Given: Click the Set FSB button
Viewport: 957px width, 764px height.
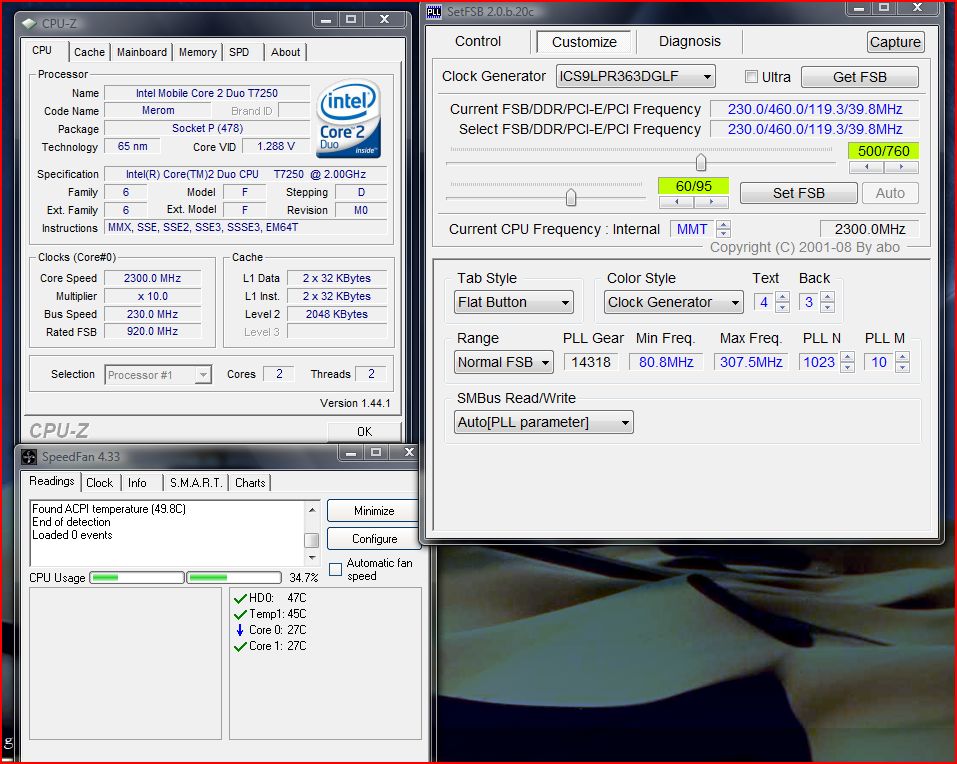Looking at the screenshot, I should [x=798, y=193].
